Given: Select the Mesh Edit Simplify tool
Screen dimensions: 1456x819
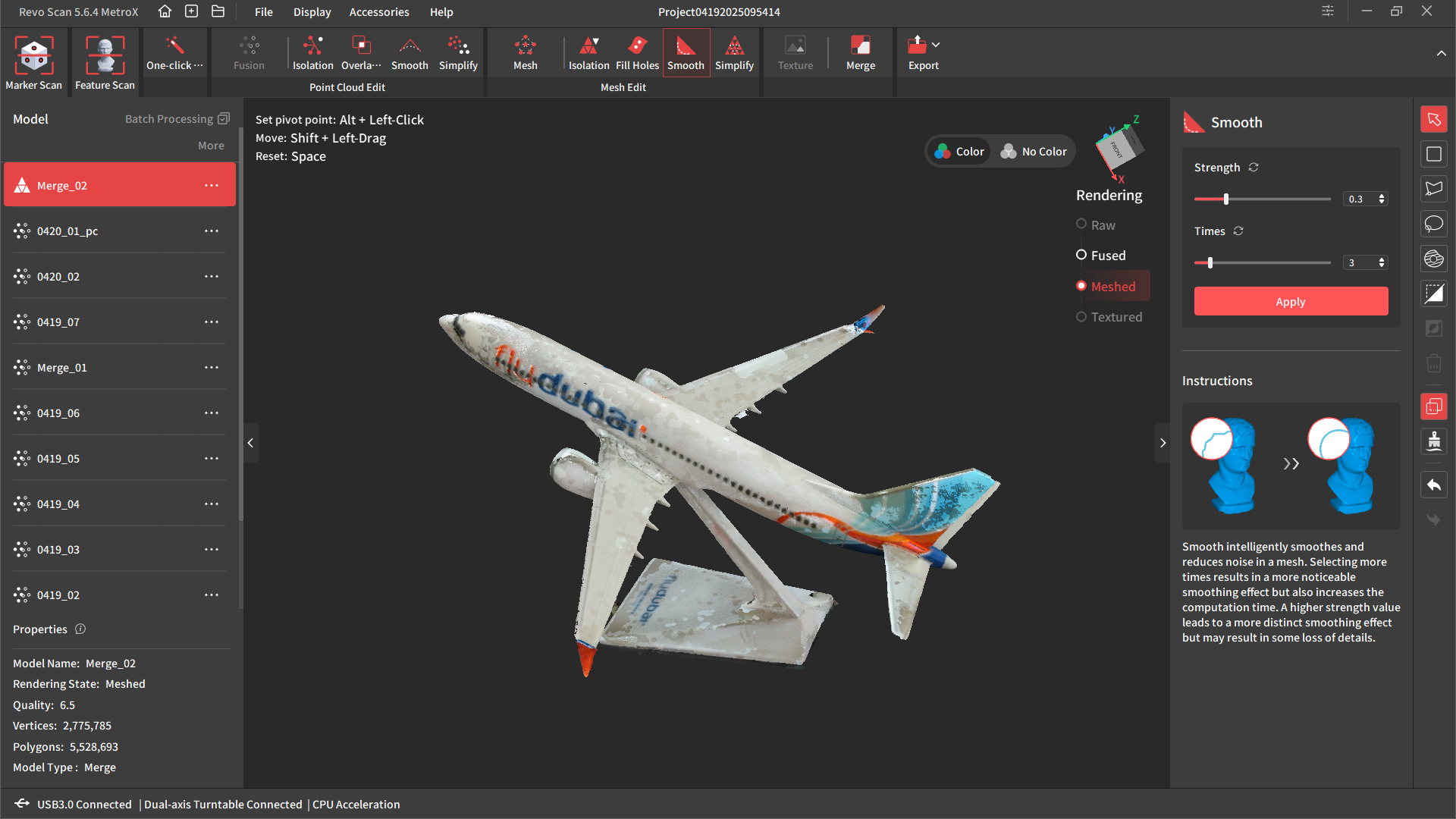Looking at the screenshot, I should (x=734, y=52).
